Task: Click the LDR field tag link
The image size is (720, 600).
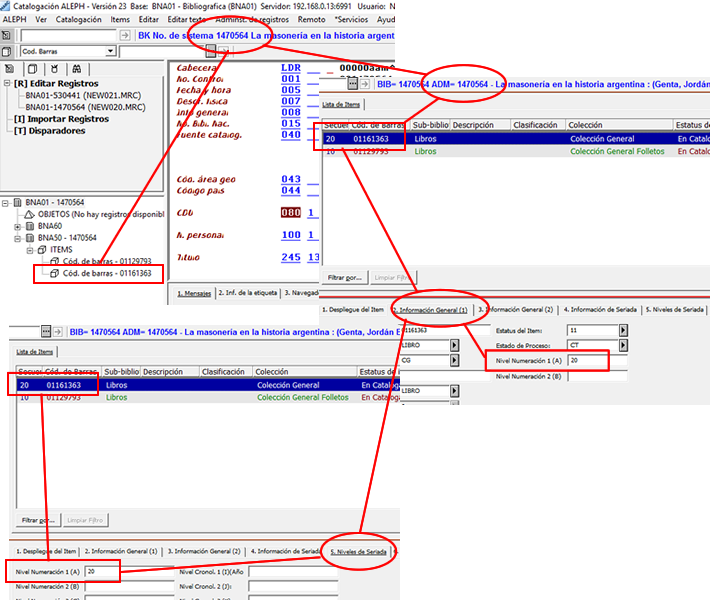Action: tap(291, 68)
